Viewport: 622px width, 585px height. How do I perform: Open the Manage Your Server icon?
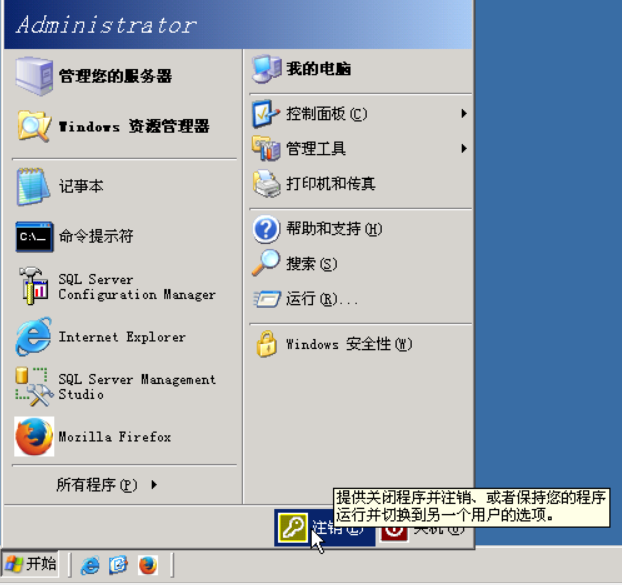click(34, 76)
